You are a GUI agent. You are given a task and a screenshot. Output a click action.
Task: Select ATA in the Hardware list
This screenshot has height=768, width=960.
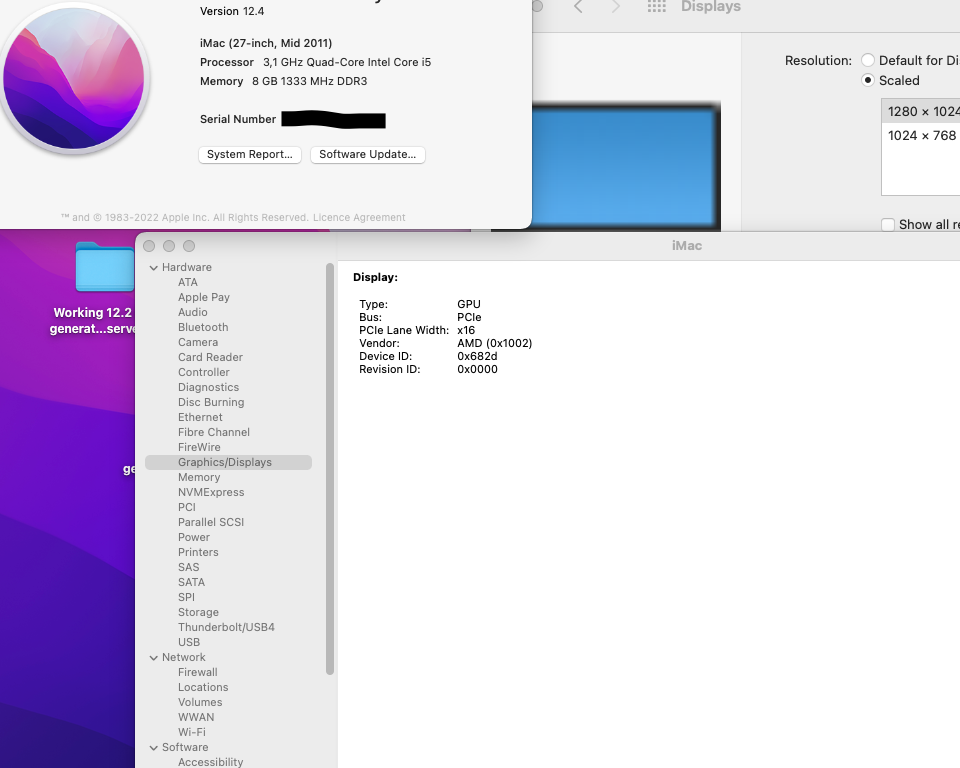click(188, 282)
